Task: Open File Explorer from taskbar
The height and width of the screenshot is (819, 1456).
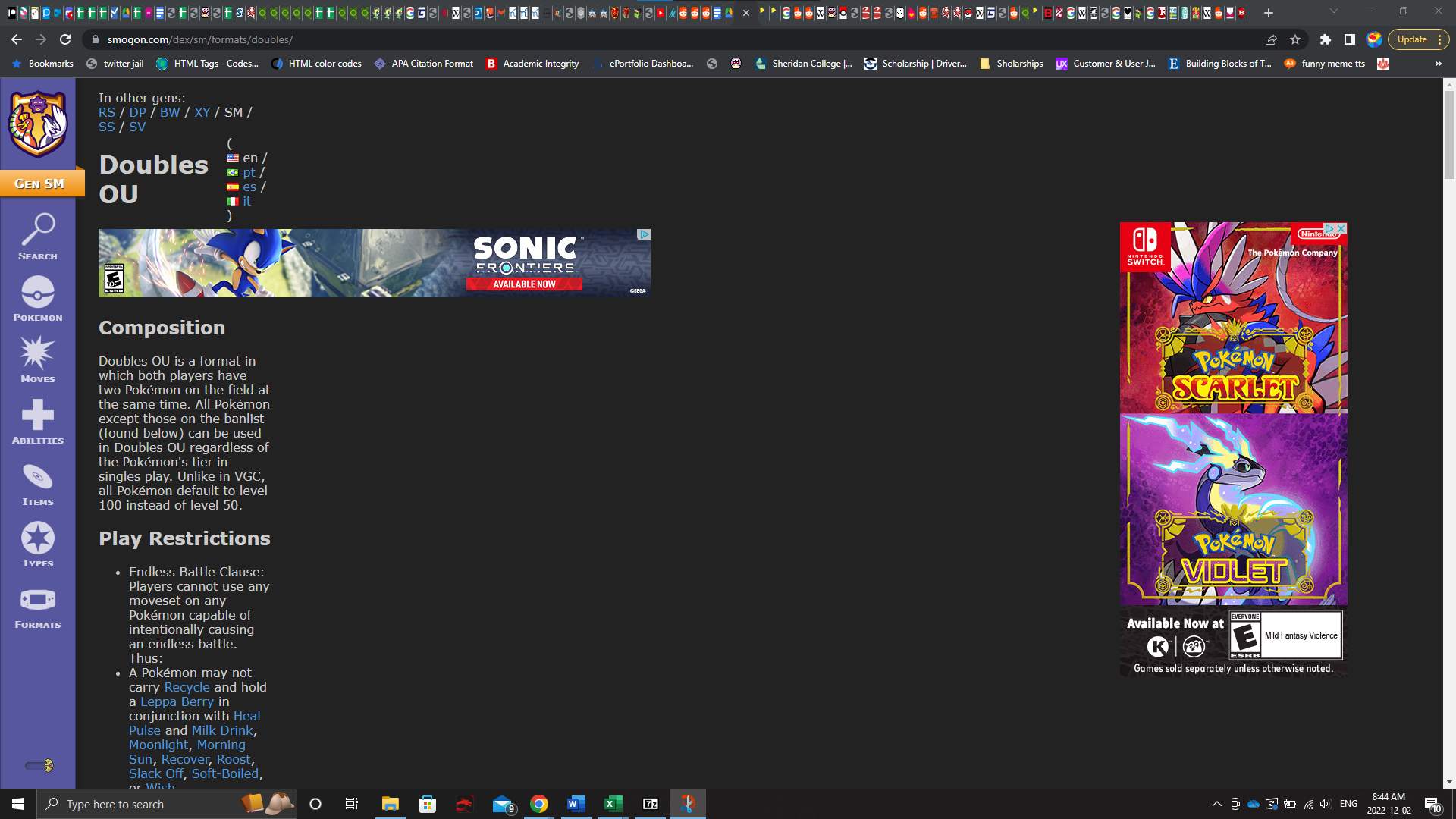Action: tap(390, 804)
